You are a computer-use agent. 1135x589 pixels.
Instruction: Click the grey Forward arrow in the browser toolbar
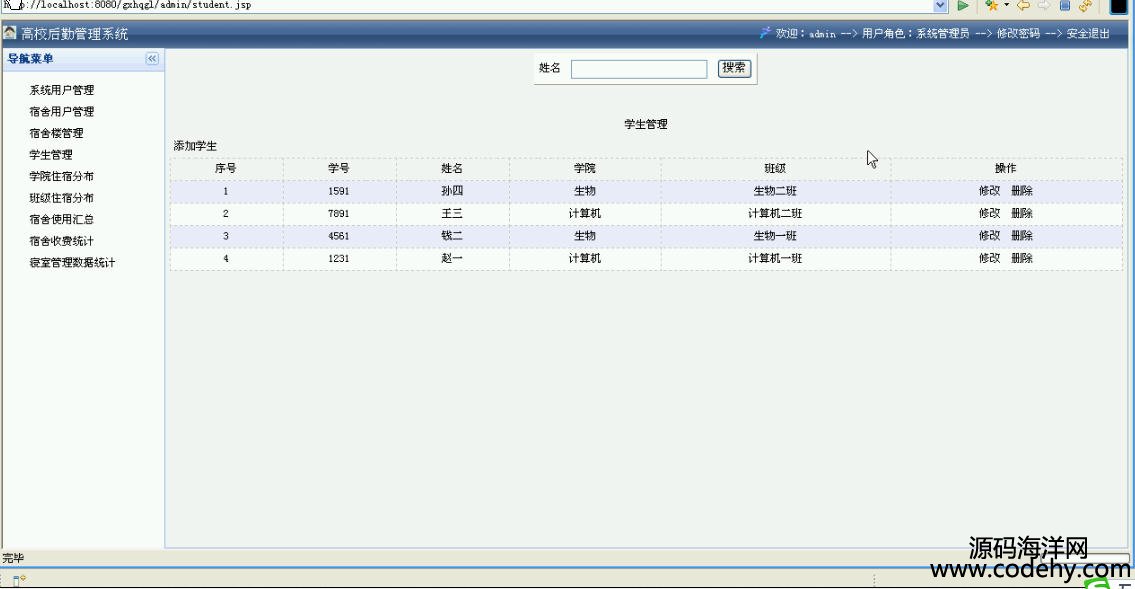click(x=1044, y=6)
